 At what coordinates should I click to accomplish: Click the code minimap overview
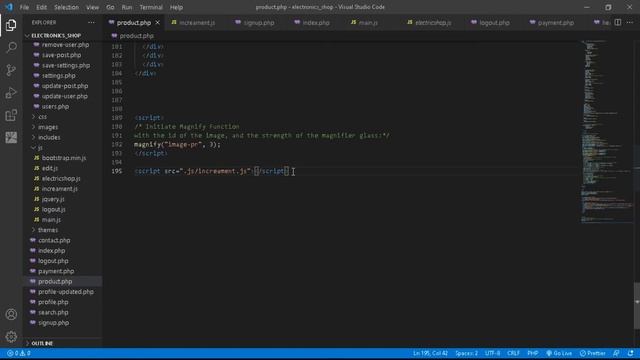[607, 131]
